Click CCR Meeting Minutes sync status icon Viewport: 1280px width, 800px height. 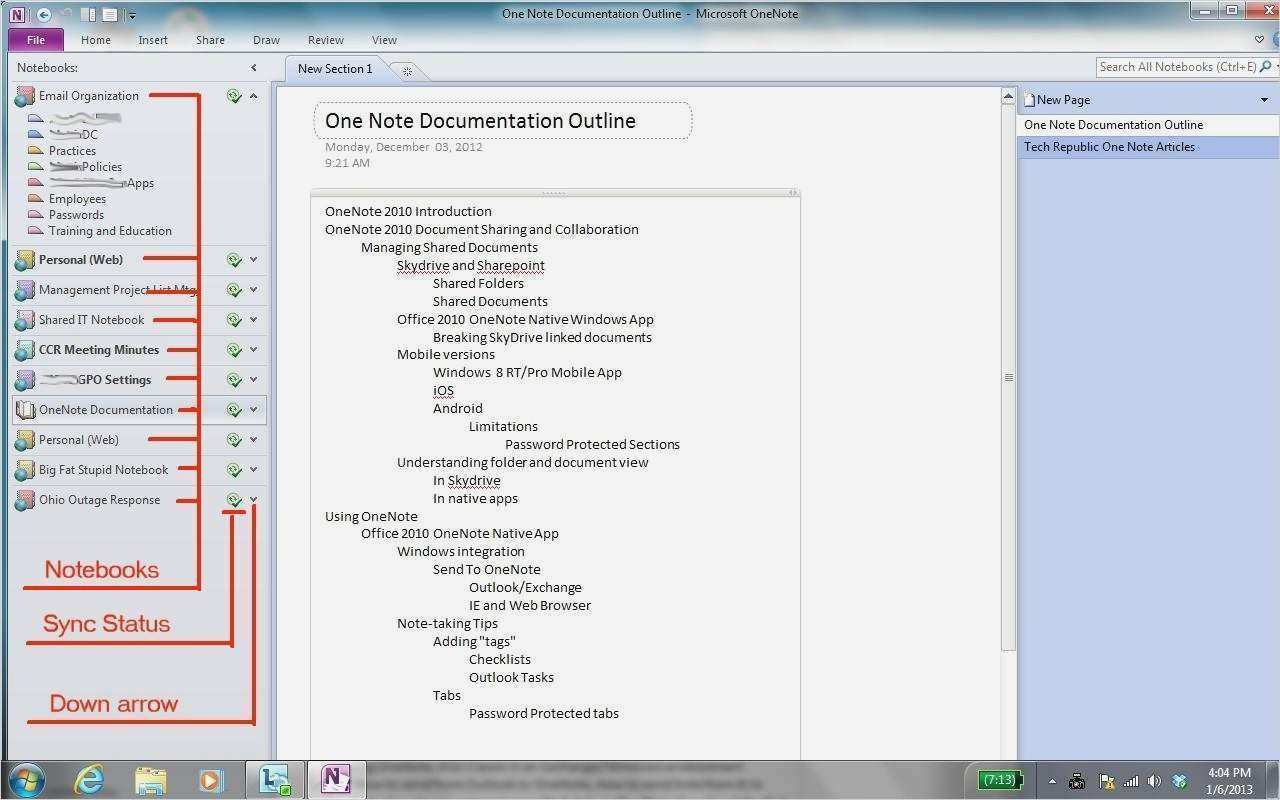(x=234, y=350)
